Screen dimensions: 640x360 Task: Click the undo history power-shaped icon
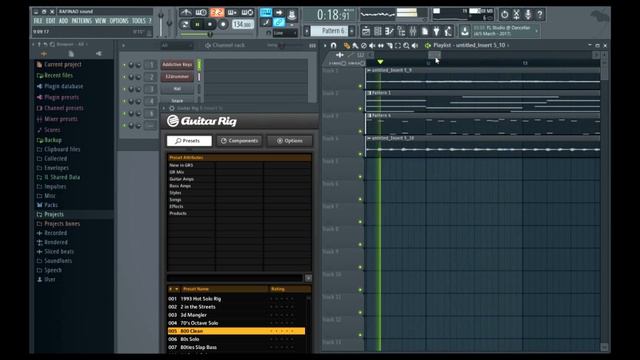pyautogui.click(x=504, y=15)
